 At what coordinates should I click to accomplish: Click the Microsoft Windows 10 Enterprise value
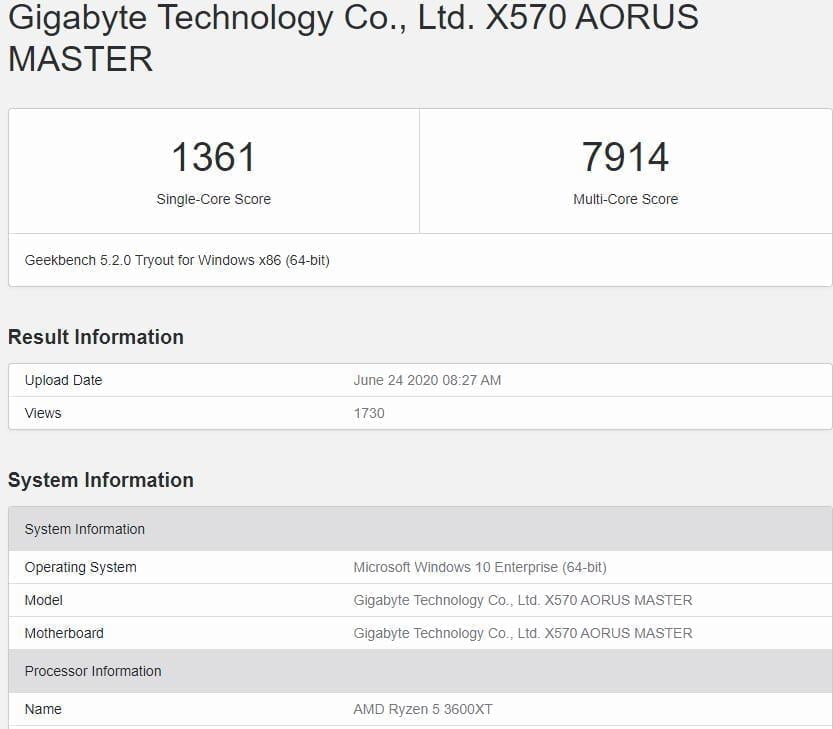[480, 567]
